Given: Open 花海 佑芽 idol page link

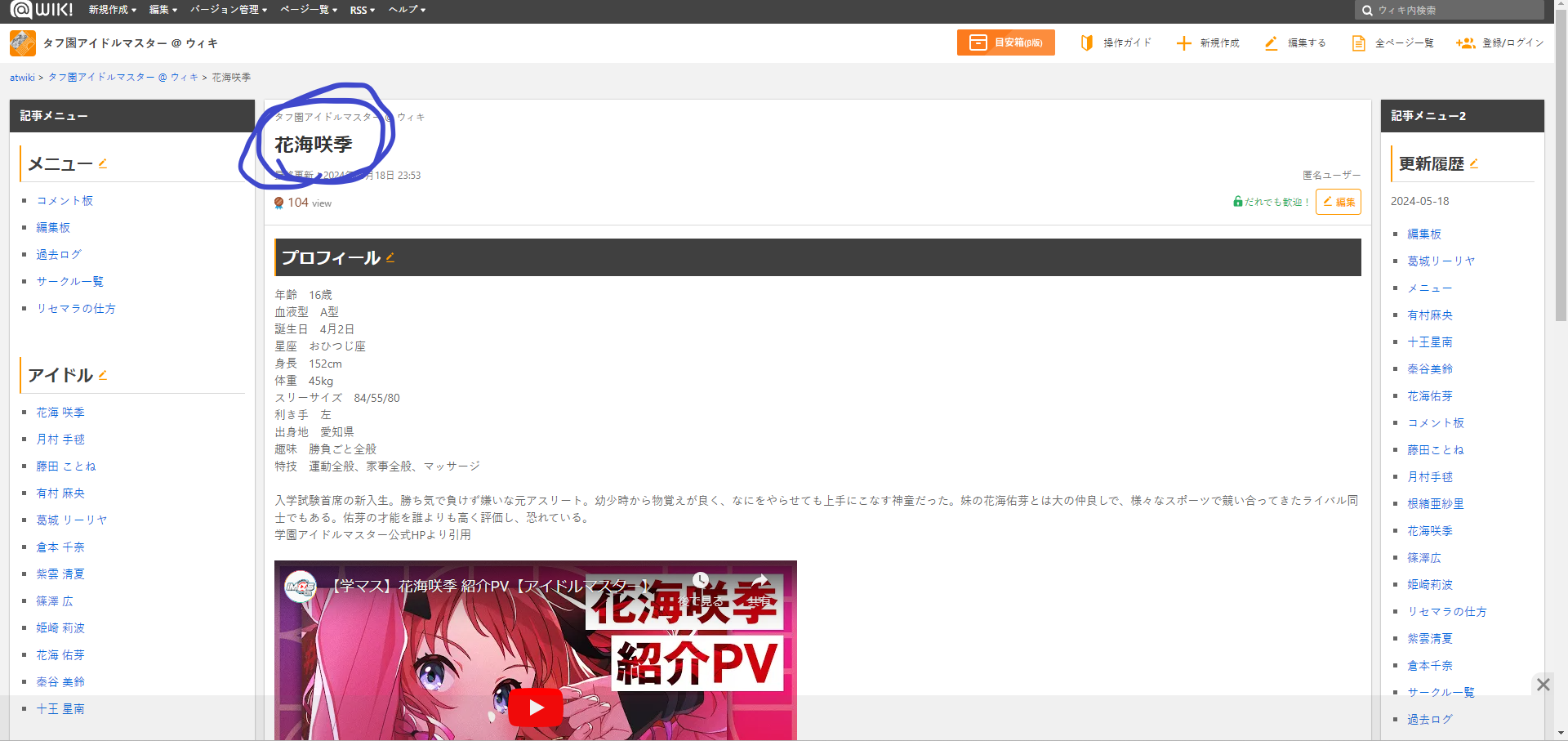Looking at the screenshot, I should [x=60, y=655].
